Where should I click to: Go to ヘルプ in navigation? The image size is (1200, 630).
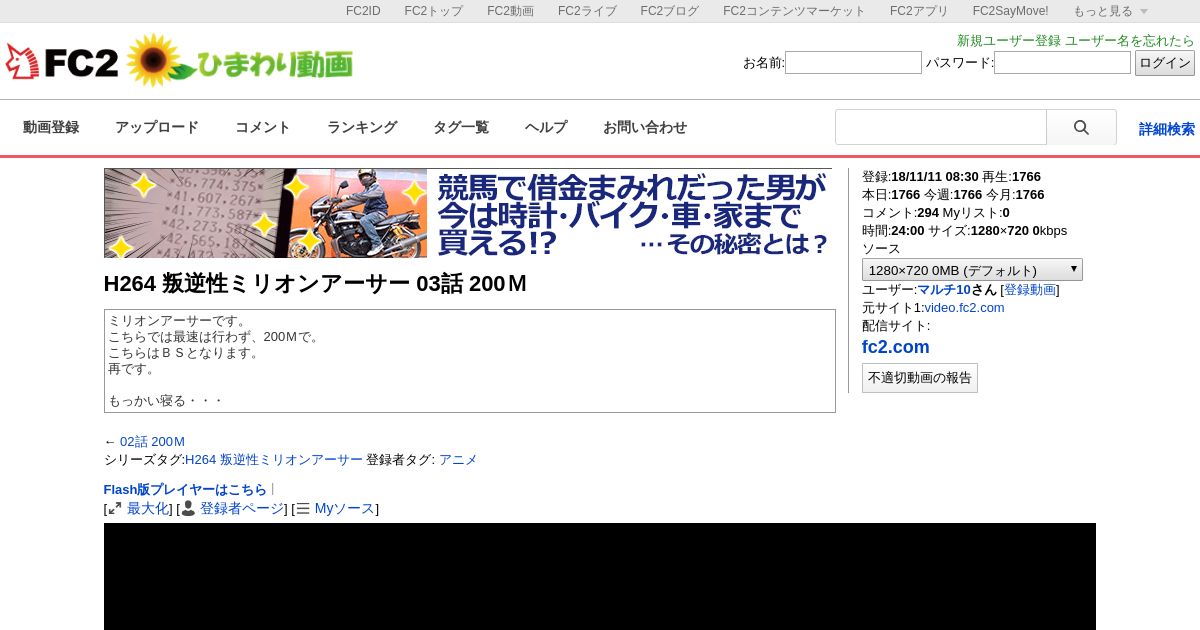click(x=546, y=128)
